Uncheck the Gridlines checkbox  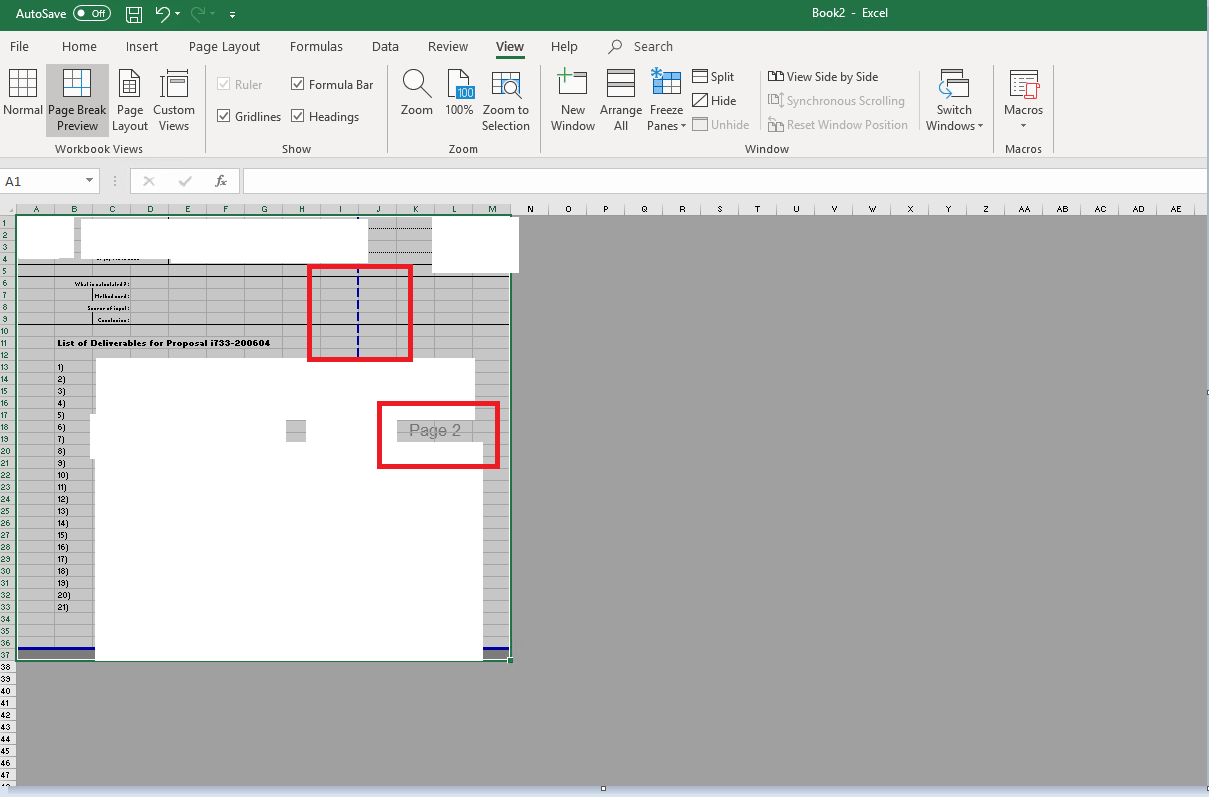pyautogui.click(x=224, y=117)
